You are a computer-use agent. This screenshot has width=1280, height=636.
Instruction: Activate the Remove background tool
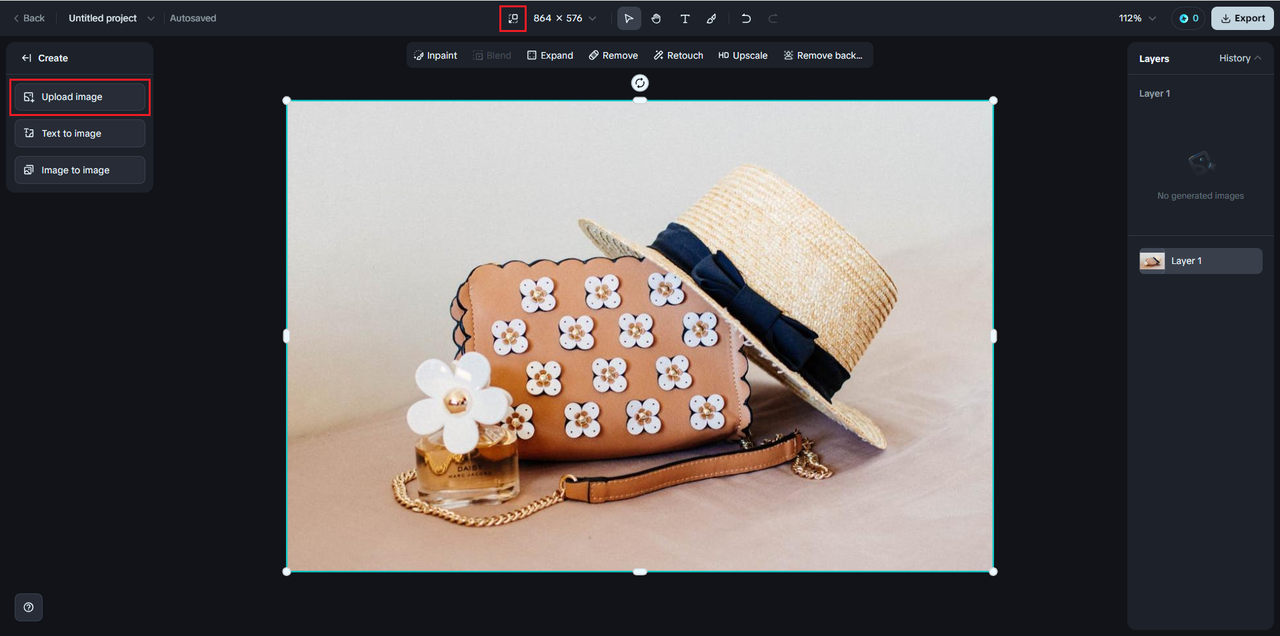823,55
